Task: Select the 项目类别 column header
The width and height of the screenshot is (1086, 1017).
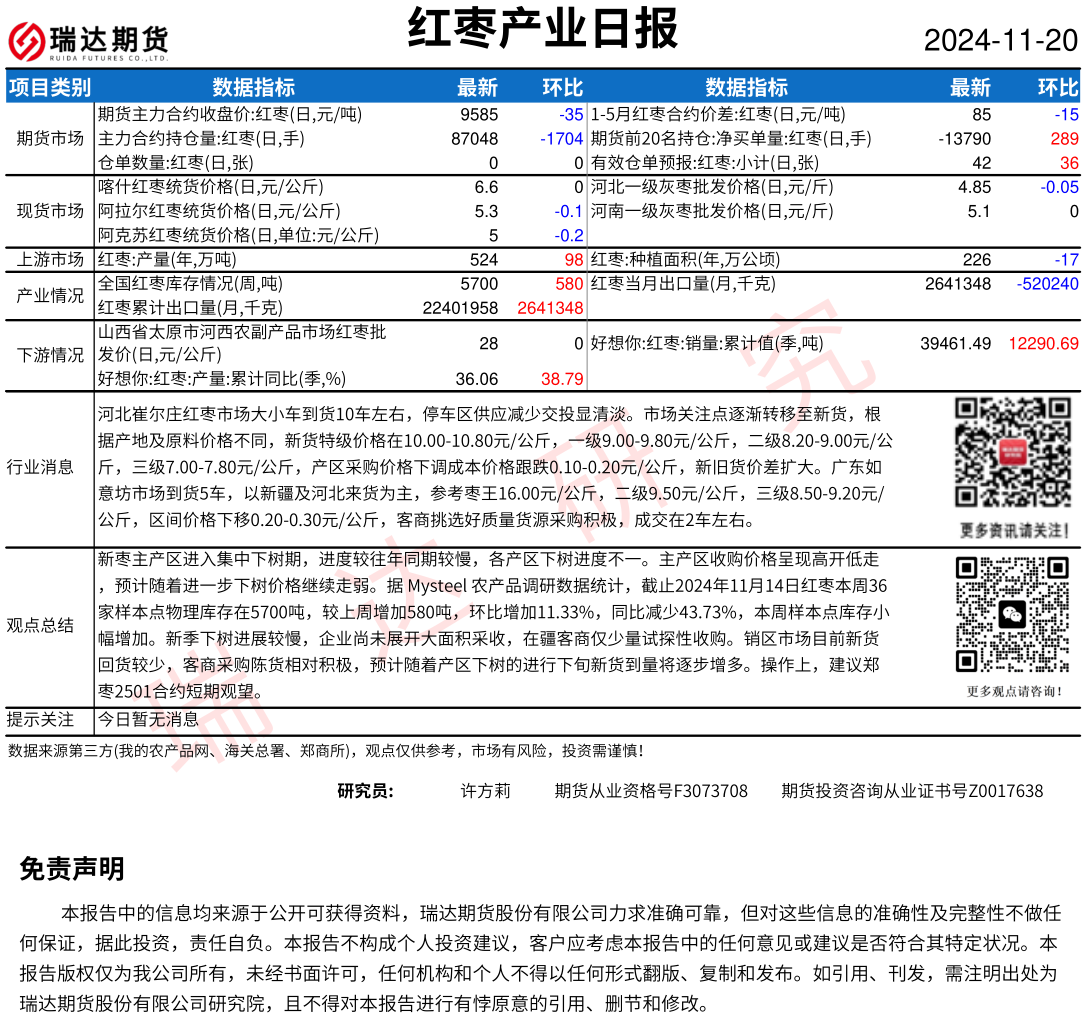Action: [49, 88]
